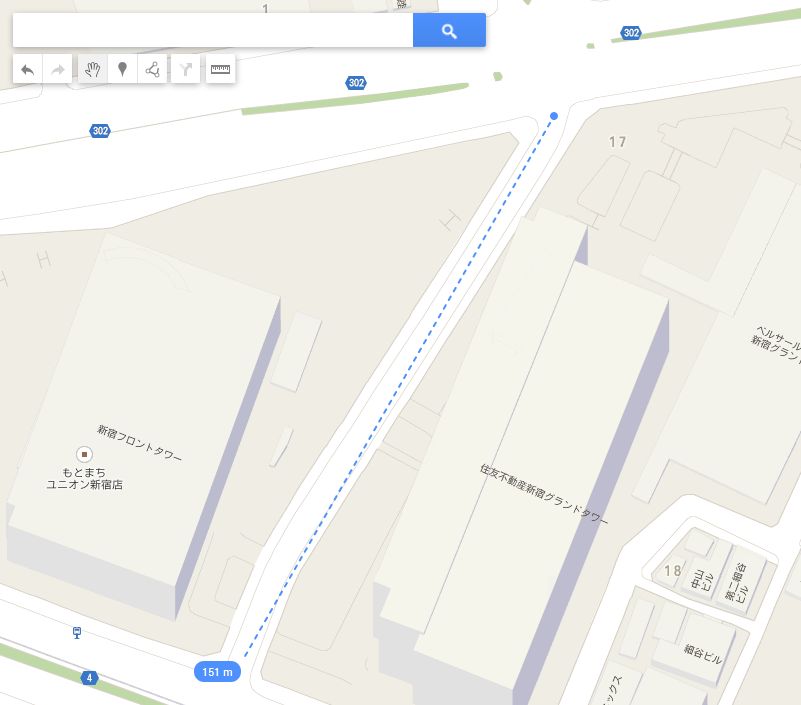Click inside the map search field
Screen dimensions: 801x705
(213, 31)
